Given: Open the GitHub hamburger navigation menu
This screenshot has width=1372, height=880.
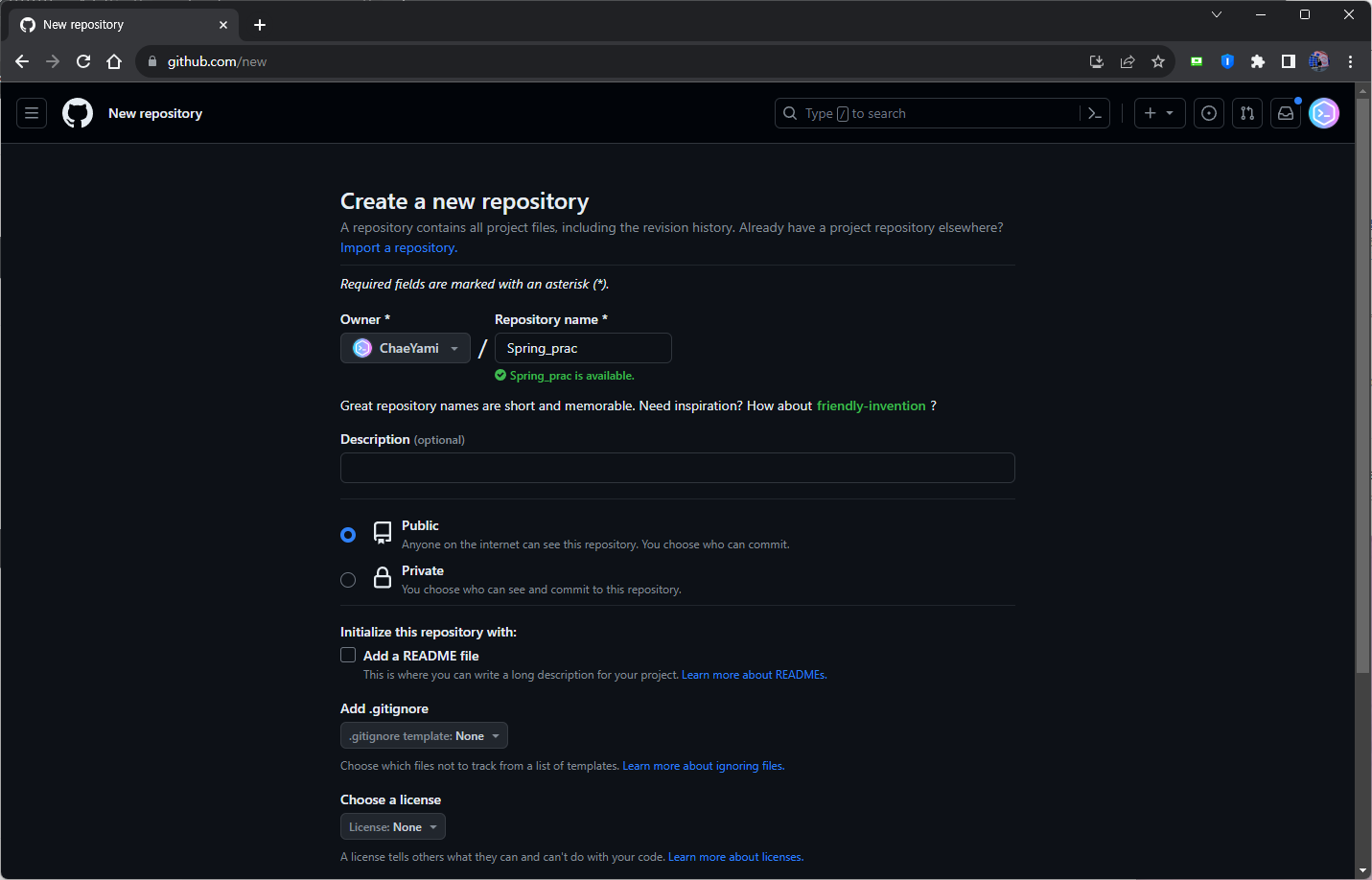Looking at the screenshot, I should pos(32,113).
